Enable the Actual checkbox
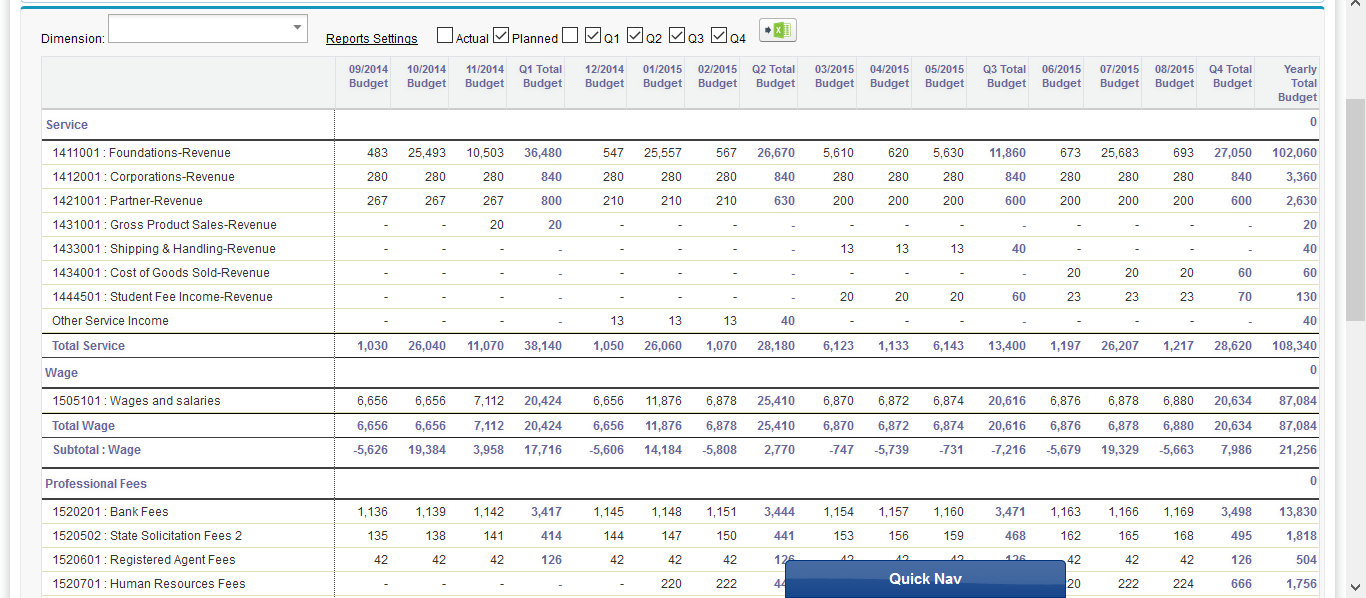Screen dimensions: 1366x598 [x=444, y=34]
